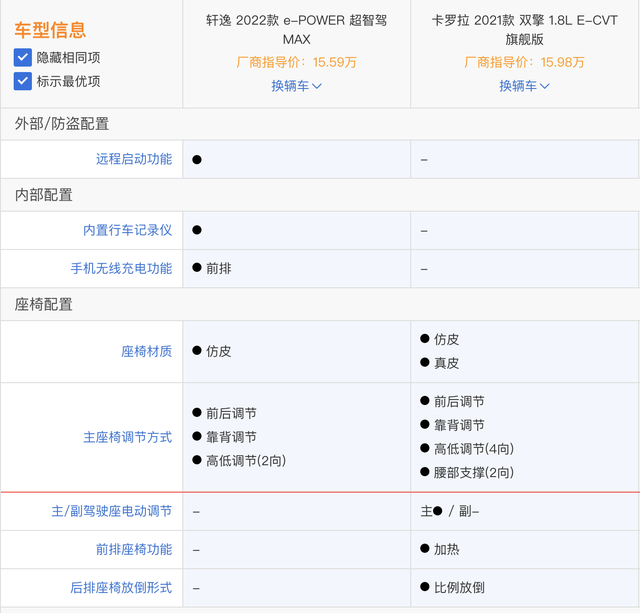Select the 比例放倒 rear seat value

pos(459,588)
